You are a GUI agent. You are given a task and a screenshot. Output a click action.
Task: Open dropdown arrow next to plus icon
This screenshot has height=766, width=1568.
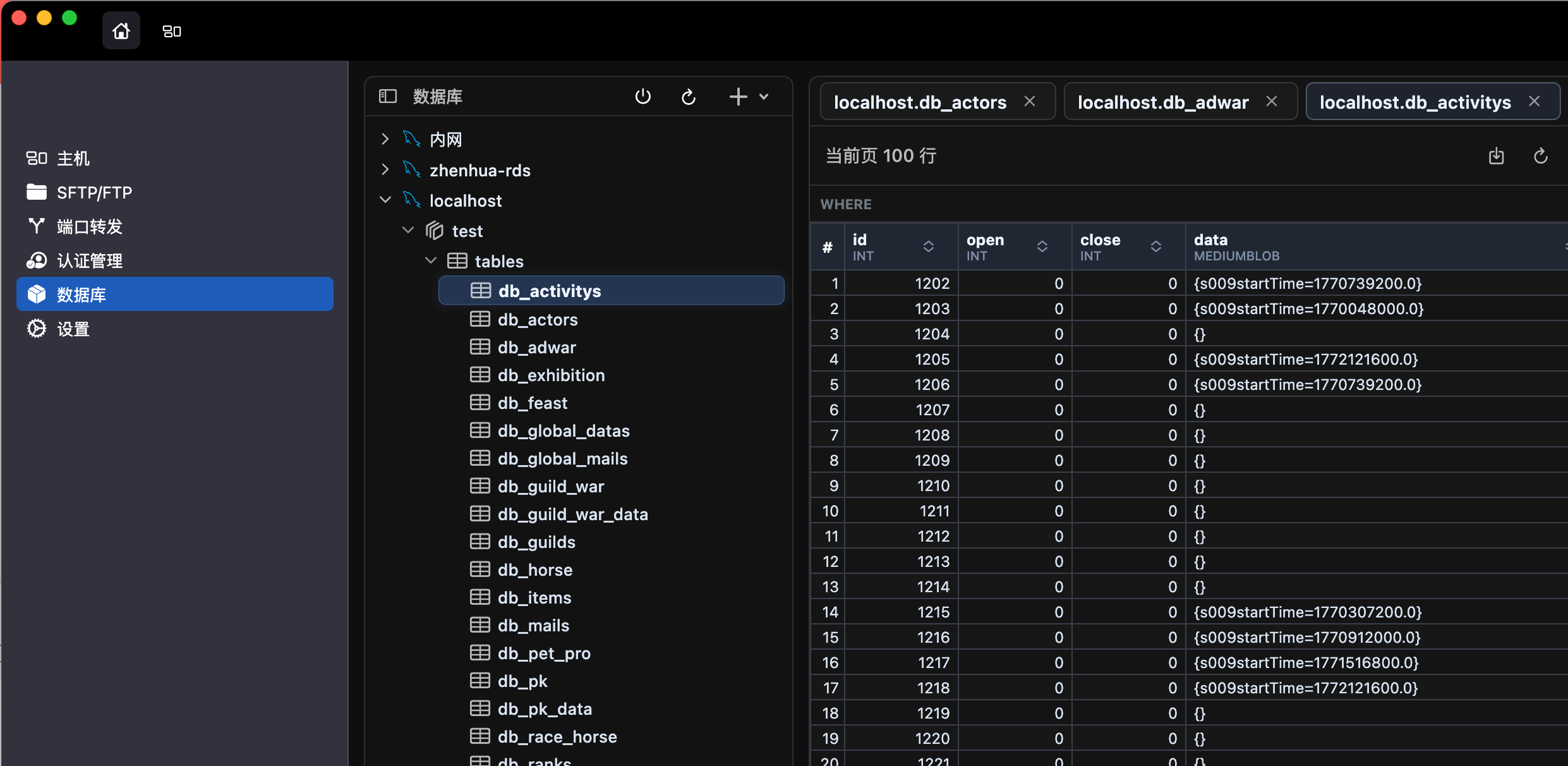point(764,96)
